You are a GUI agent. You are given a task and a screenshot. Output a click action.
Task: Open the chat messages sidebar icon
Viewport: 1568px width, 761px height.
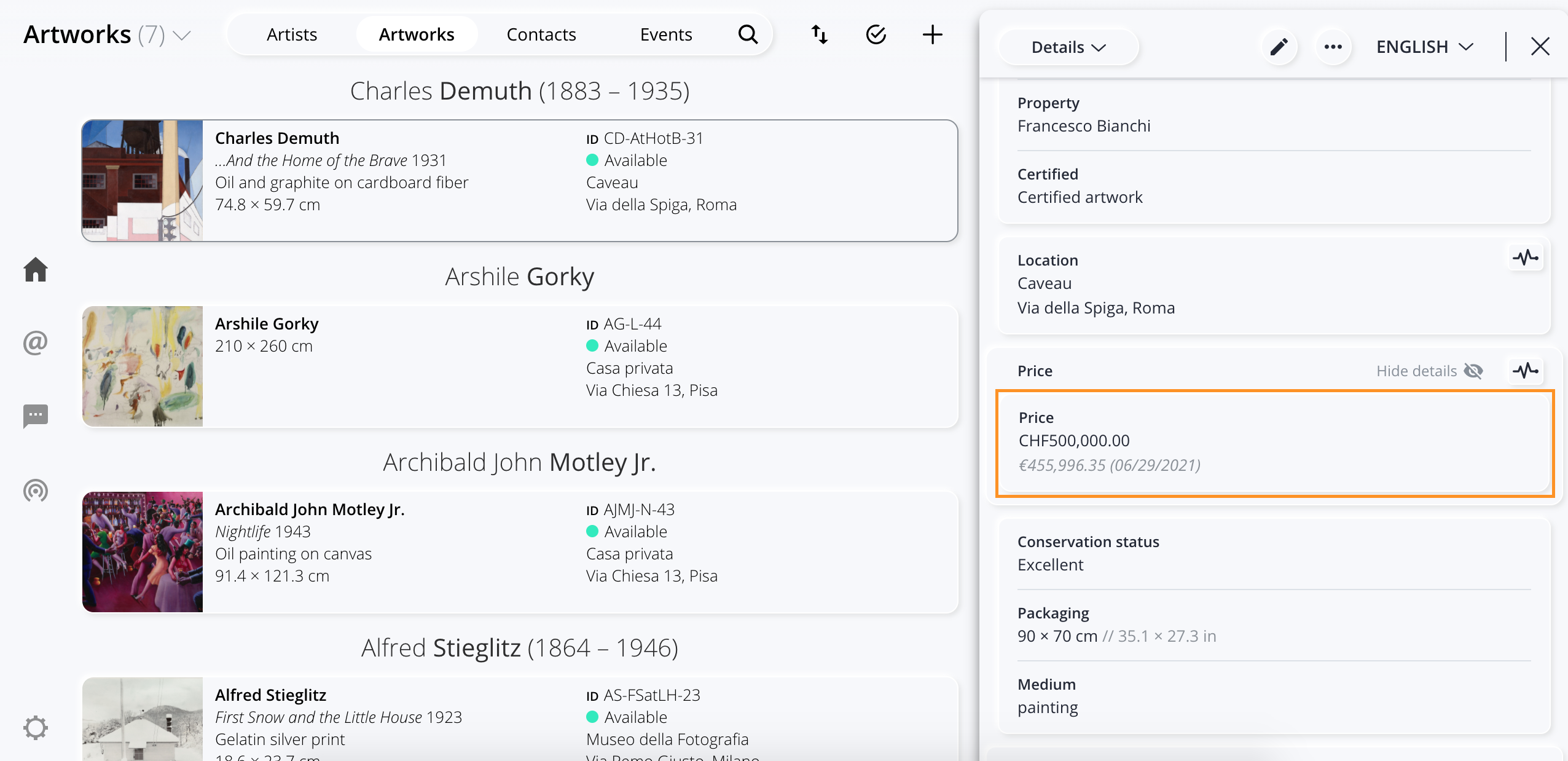click(x=36, y=416)
